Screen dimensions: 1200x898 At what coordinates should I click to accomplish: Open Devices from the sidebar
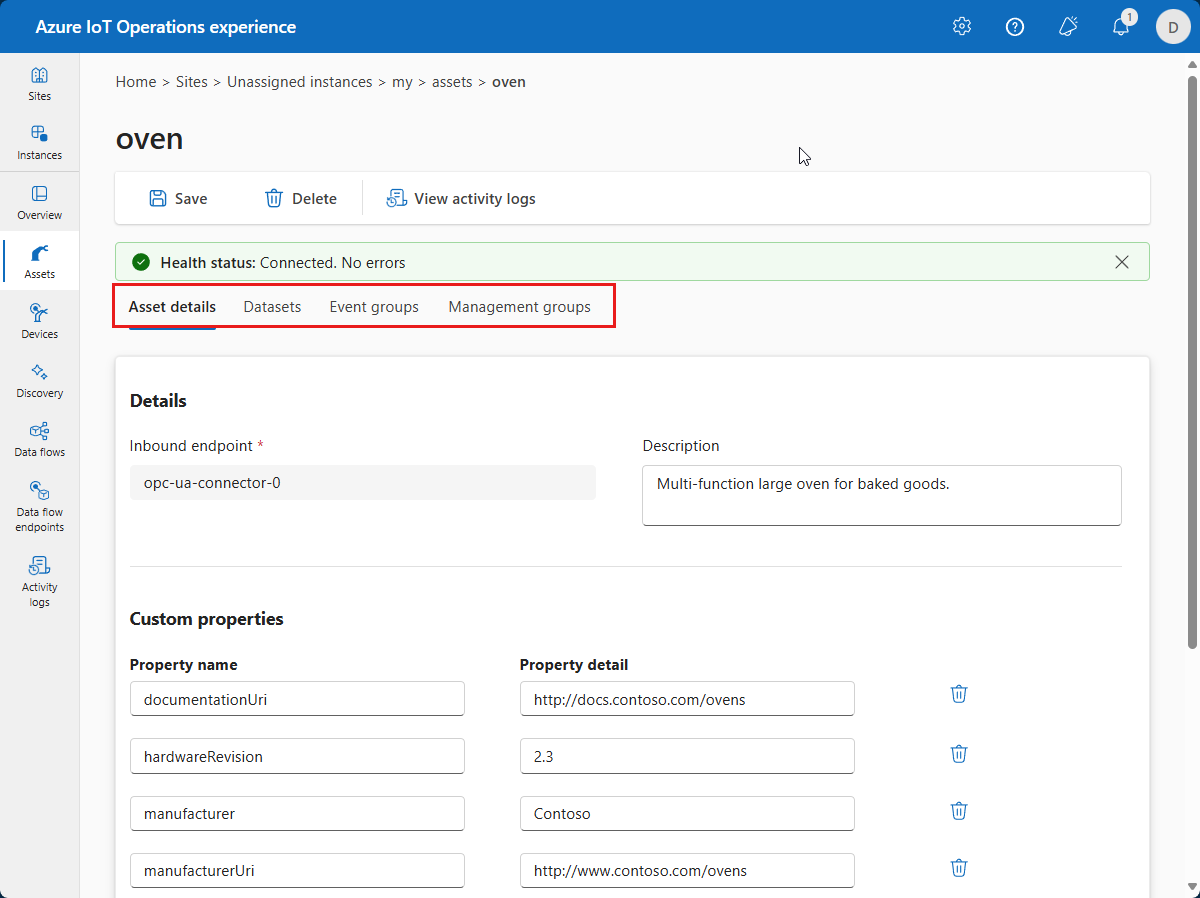pyautogui.click(x=39, y=322)
